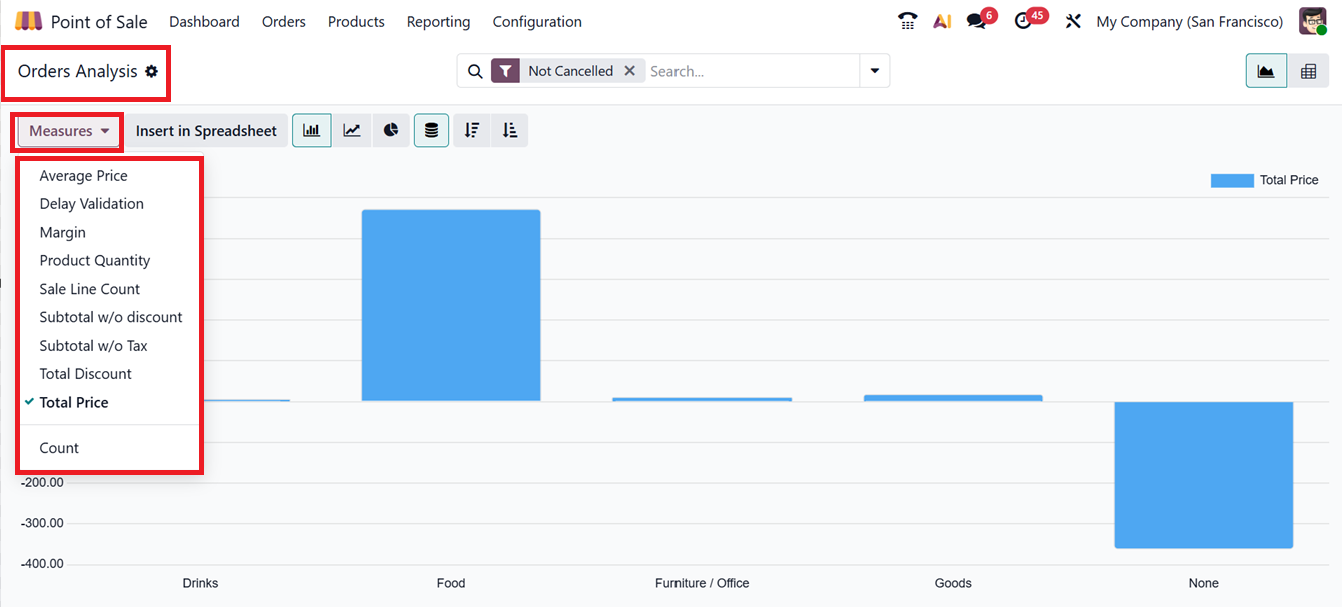Toggle the Total Price legend swatch
This screenshot has height=607, width=1342.
pos(1231,180)
